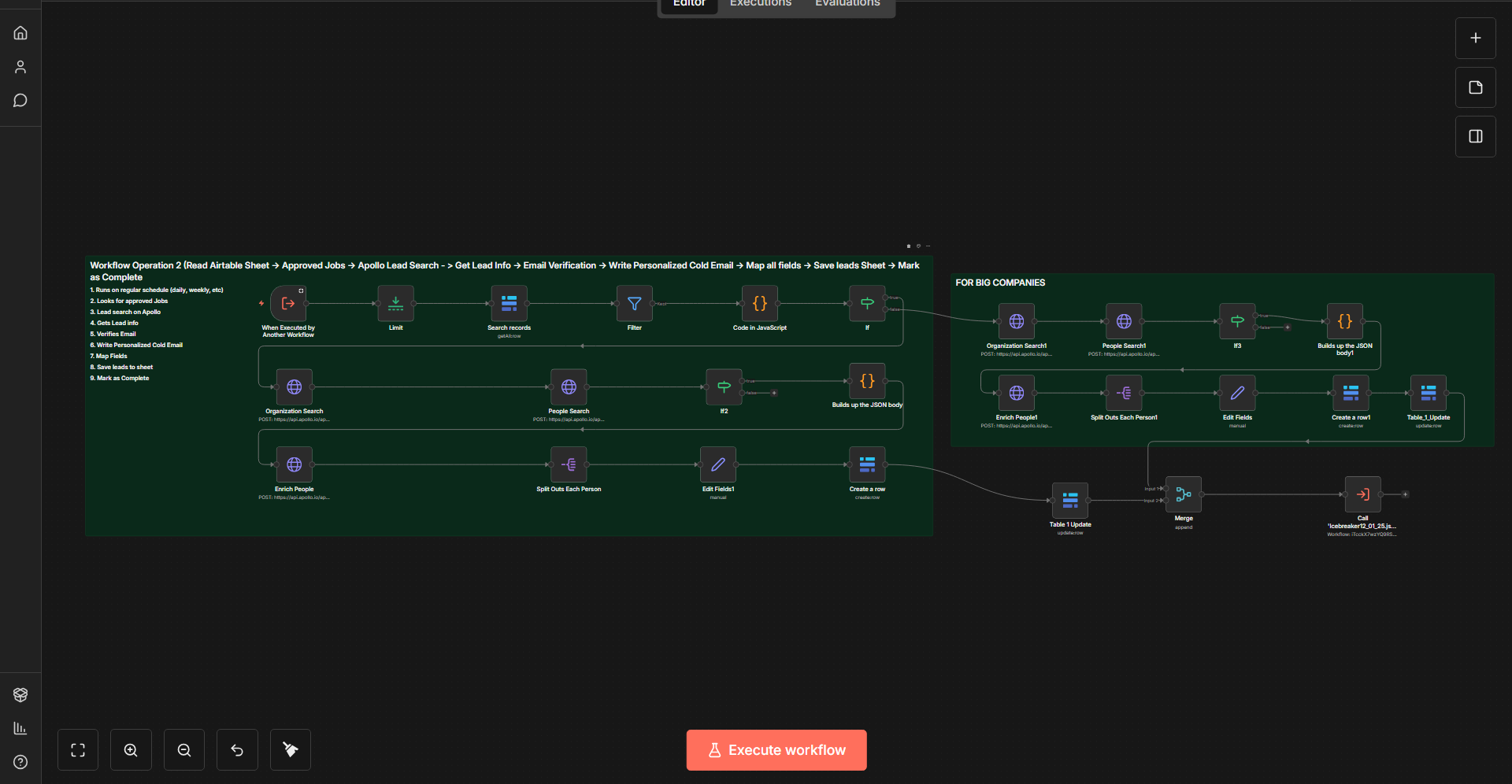Viewport: 1512px width, 784px height.
Task: Open the Split Outs Each Person node
Action: [569, 464]
